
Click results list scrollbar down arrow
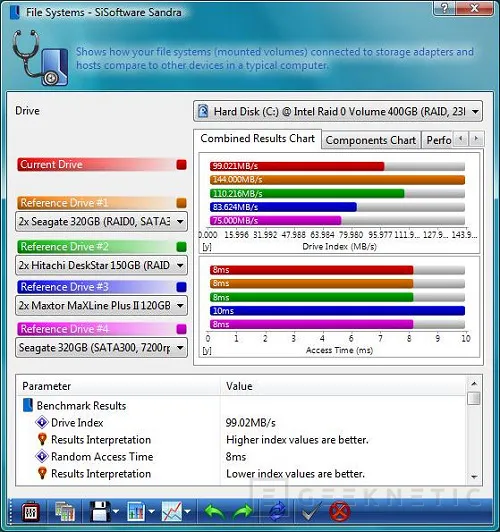click(474, 477)
